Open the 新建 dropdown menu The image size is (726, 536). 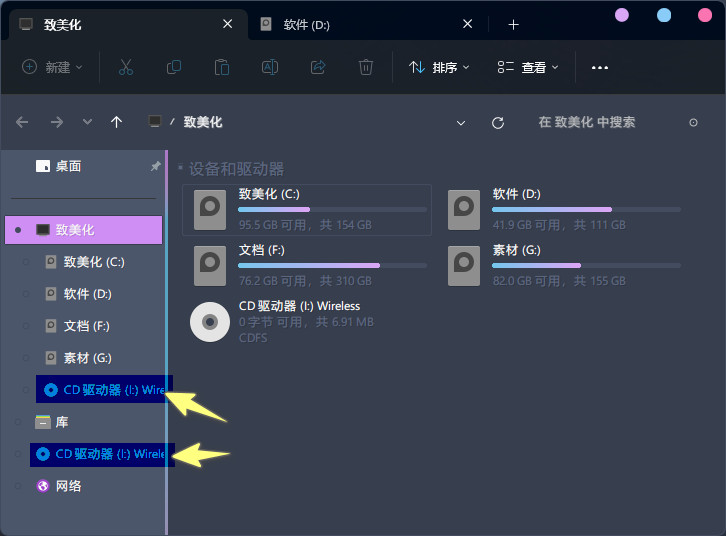click(53, 67)
